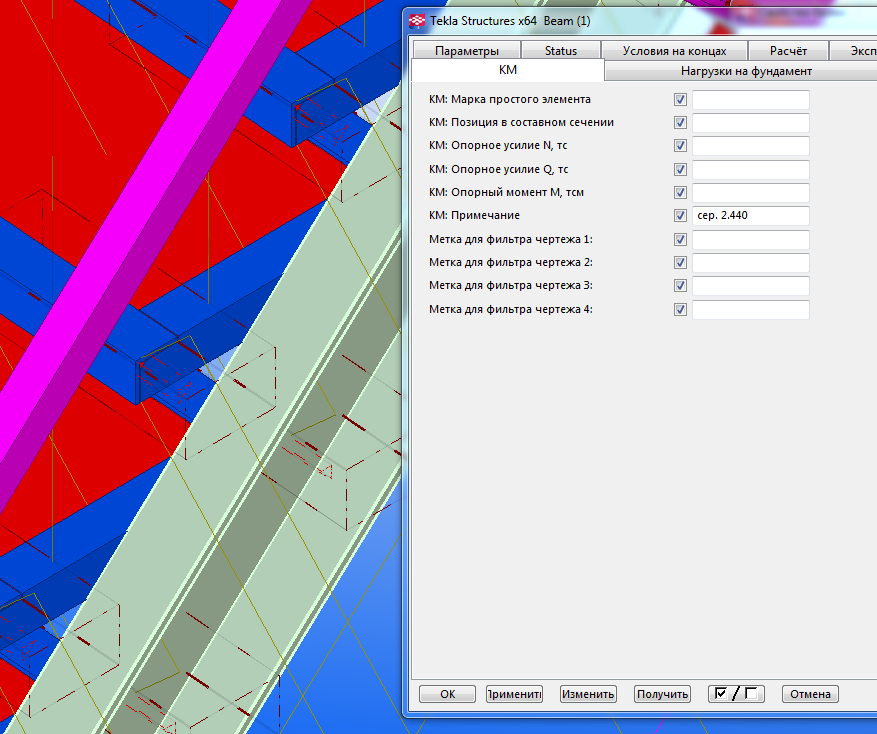
Task: Select the КМ tab
Action: (x=507, y=71)
